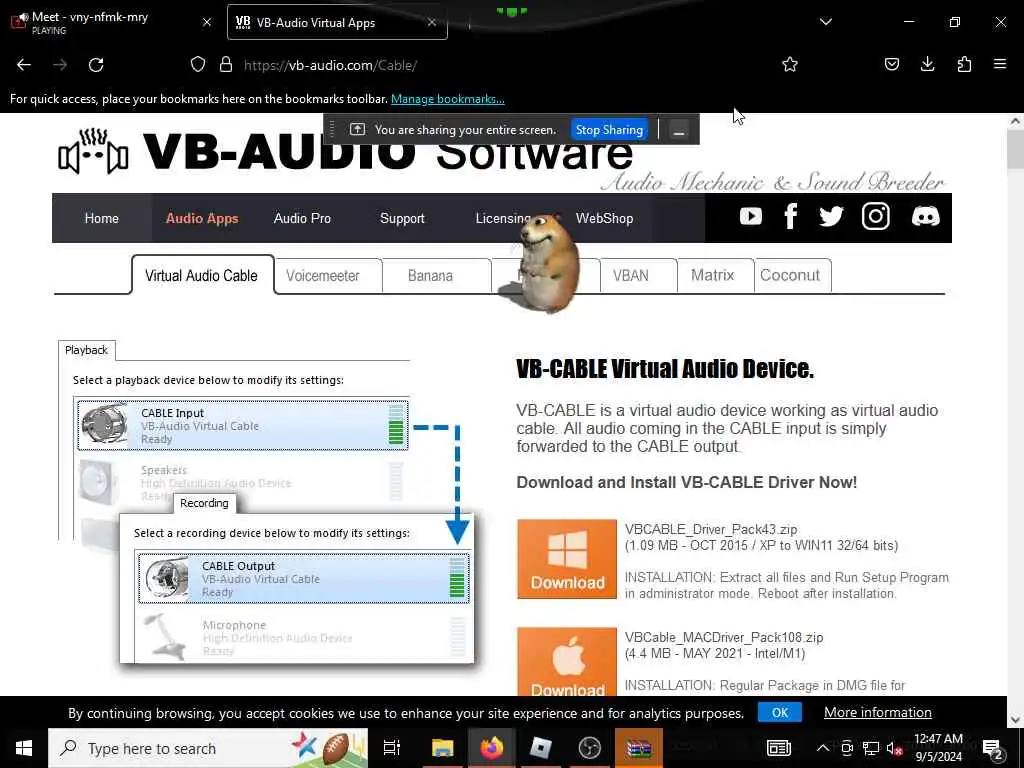Image resolution: width=1024 pixels, height=768 pixels.
Task: Go back to the previous page
Action: point(24,65)
